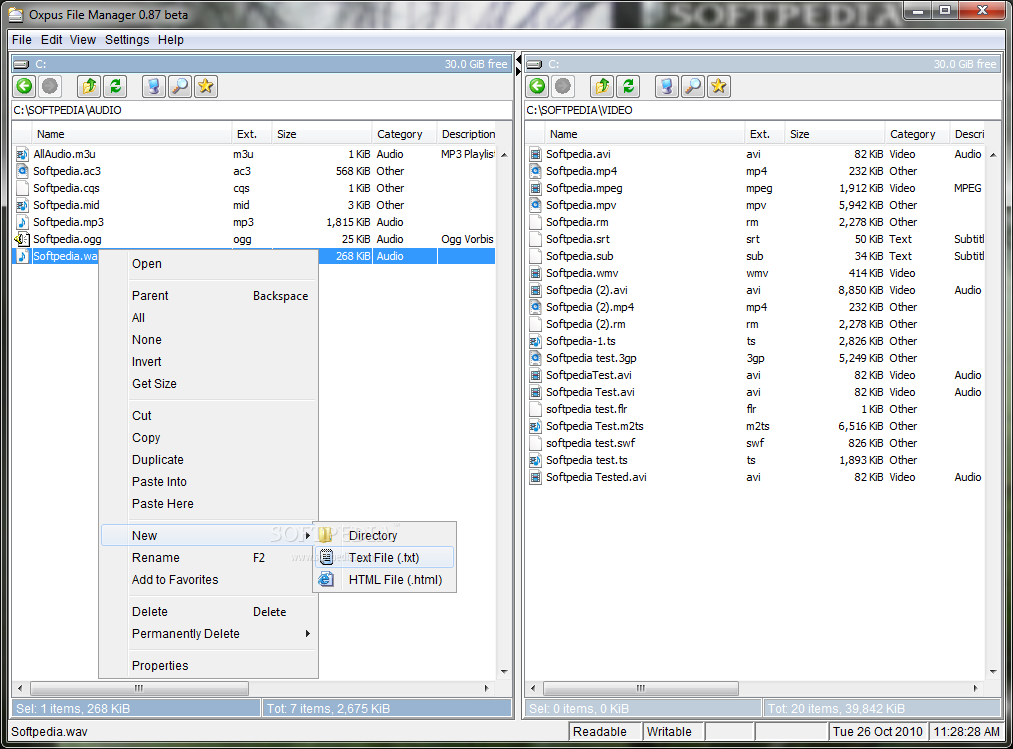
Task: Click the left pane green Back arrow
Action: pos(25,86)
